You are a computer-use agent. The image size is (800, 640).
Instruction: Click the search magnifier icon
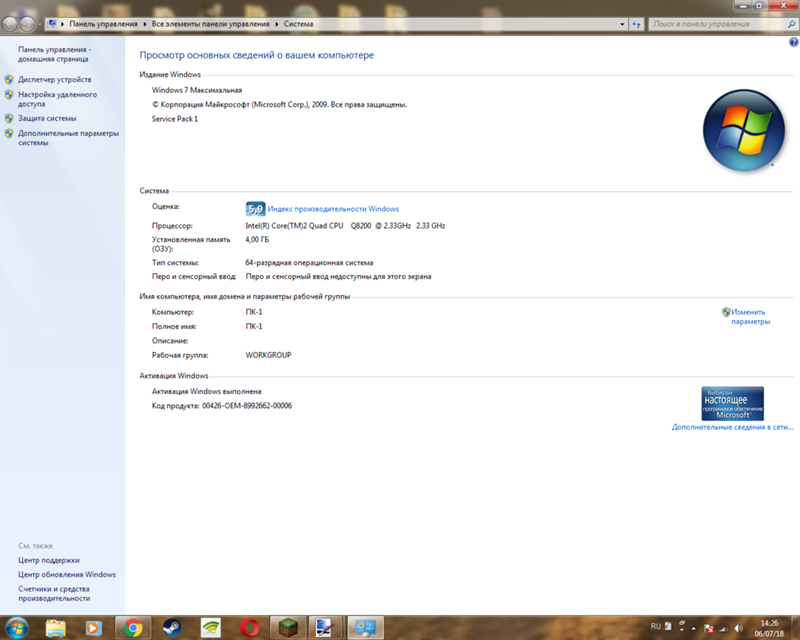click(791, 24)
